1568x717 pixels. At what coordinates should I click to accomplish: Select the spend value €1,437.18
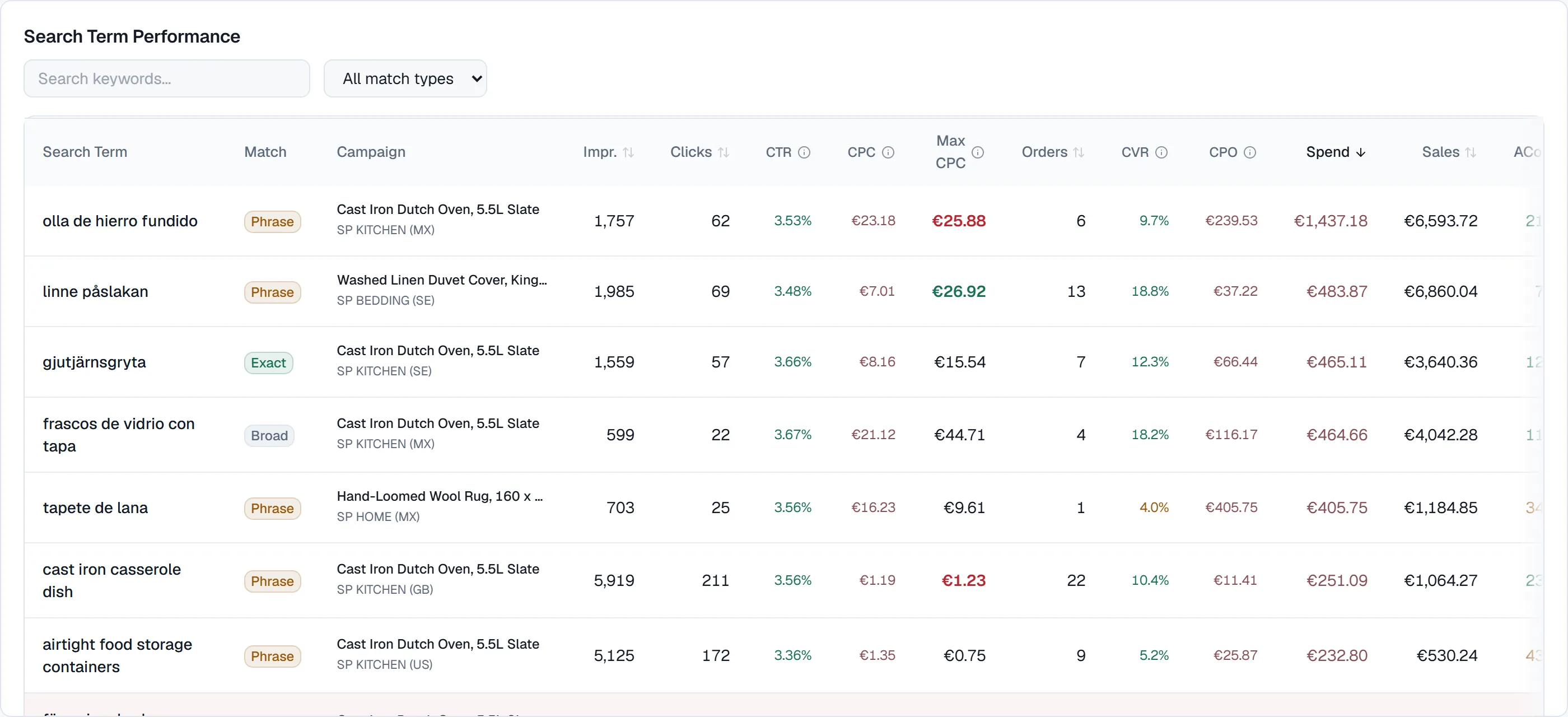1331,221
